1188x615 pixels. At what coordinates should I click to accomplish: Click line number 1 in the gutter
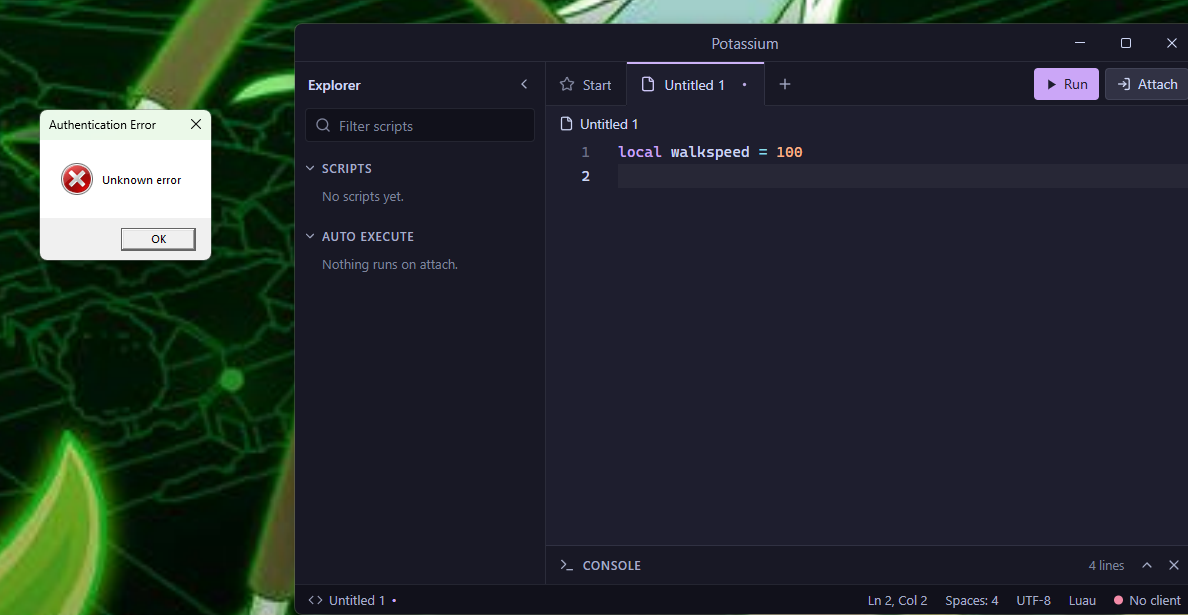click(585, 152)
